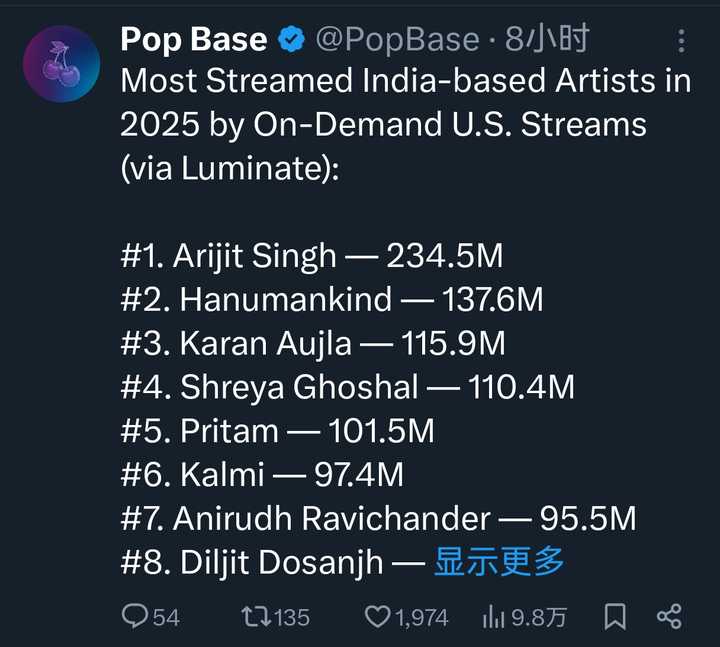The height and width of the screenshot is (647, 720).
Task: Open the view analytics bar chart icon
Action: tap(493, 617)
